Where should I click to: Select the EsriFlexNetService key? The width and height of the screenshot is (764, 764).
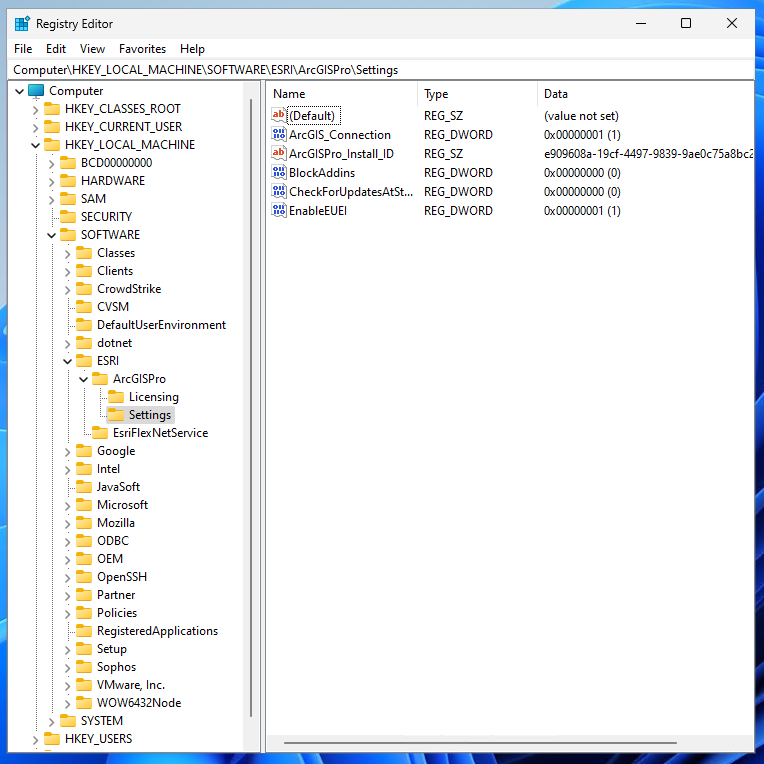pos(160,433)
